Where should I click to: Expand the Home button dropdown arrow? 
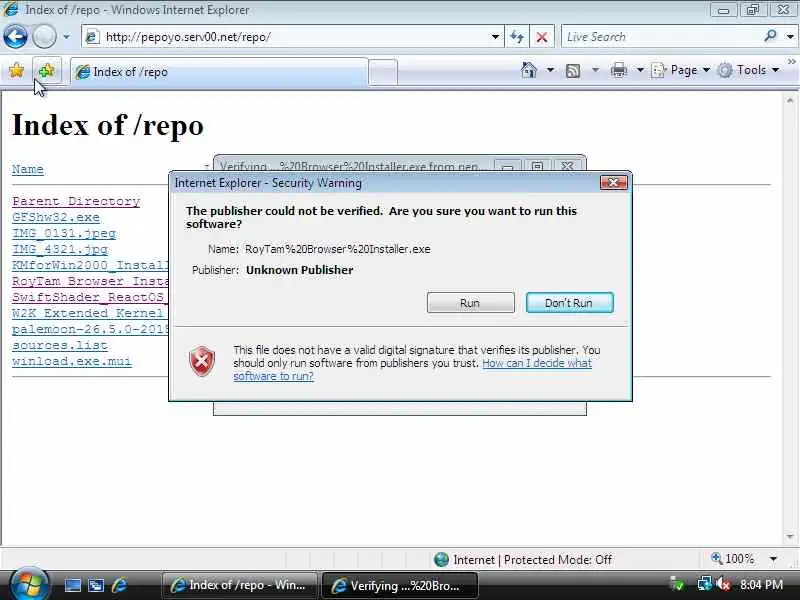551,70
